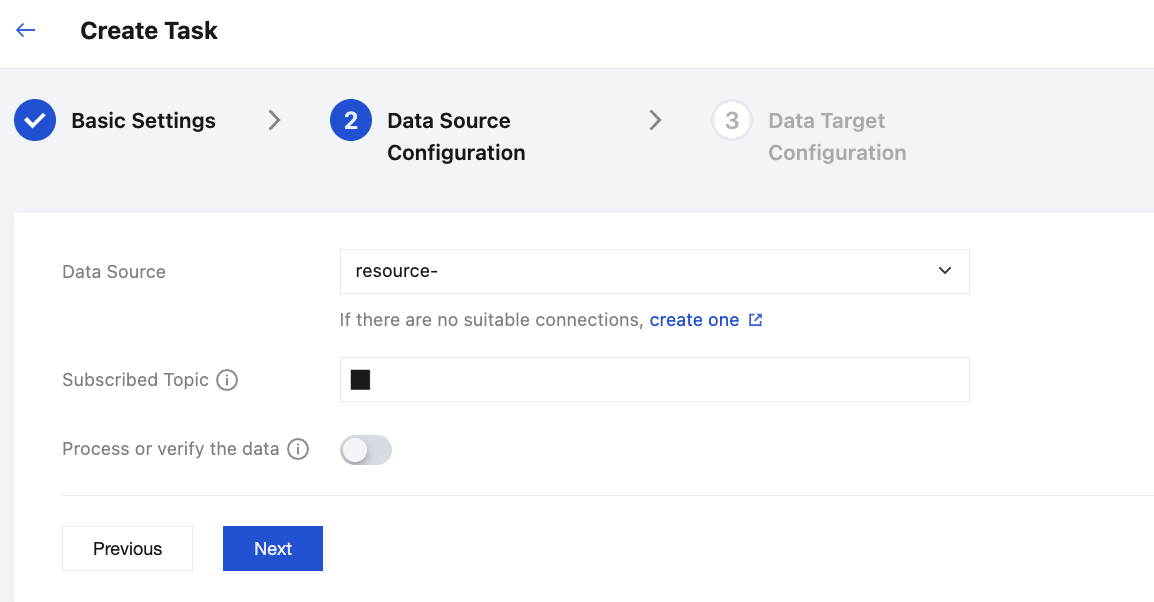Click the step 2 number circle
The height and width of the screenshot is (602, 1154).
click(x=351, y=121)
